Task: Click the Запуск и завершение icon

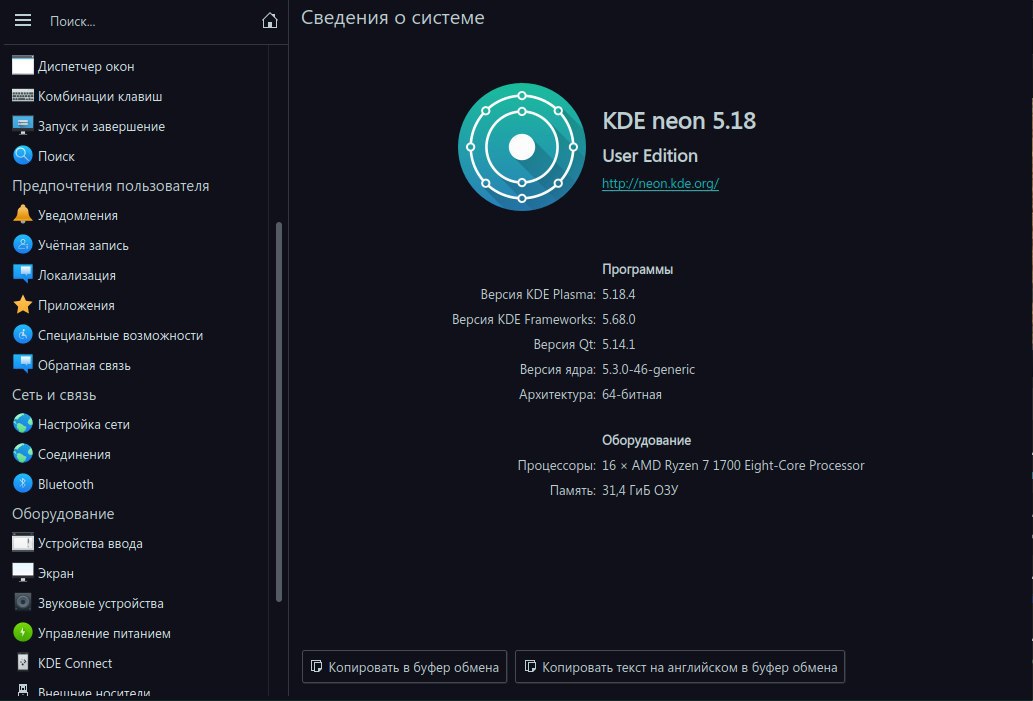Action: pos(22,126)
